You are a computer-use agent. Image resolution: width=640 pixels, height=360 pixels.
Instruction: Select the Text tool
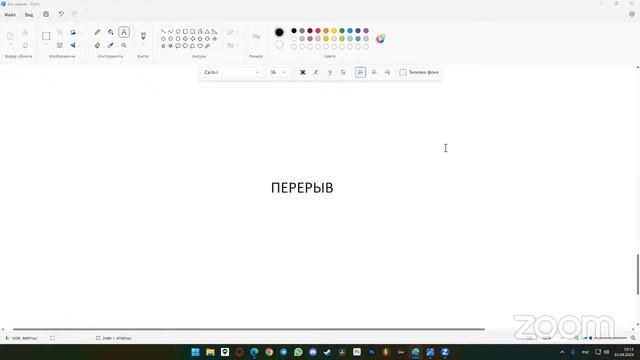(124, 32)
